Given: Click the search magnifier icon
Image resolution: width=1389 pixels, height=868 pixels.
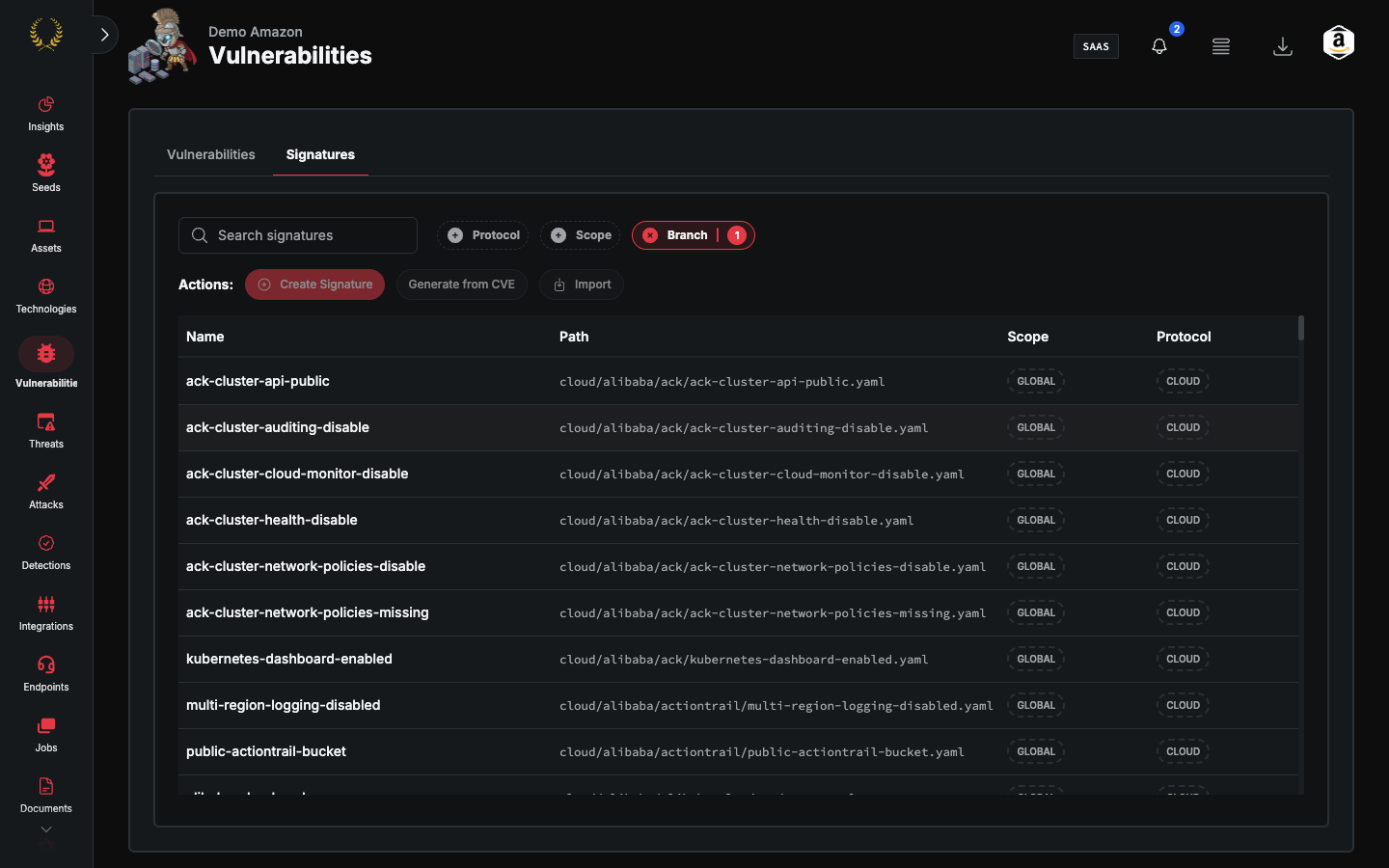Looking at the screenshot, I should (x=200, y=235).
